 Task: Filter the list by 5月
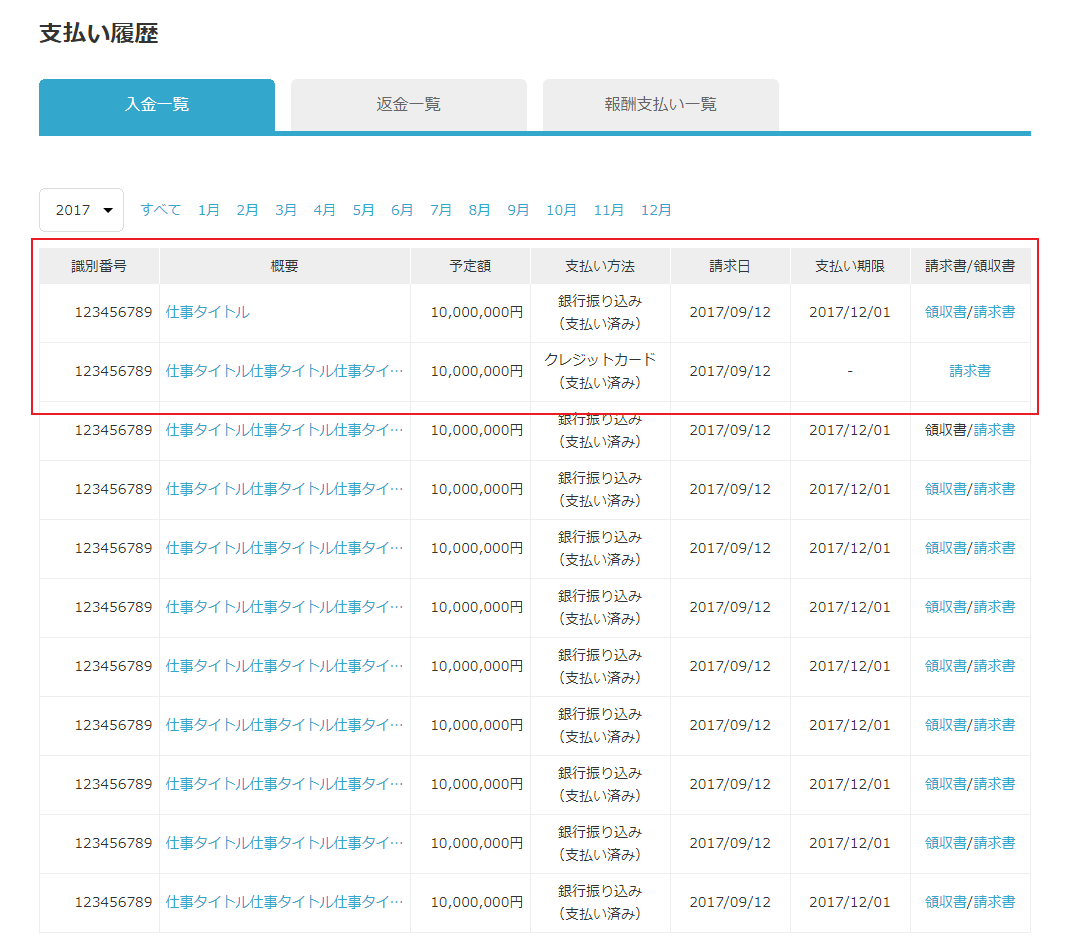(x=363, y=210)
